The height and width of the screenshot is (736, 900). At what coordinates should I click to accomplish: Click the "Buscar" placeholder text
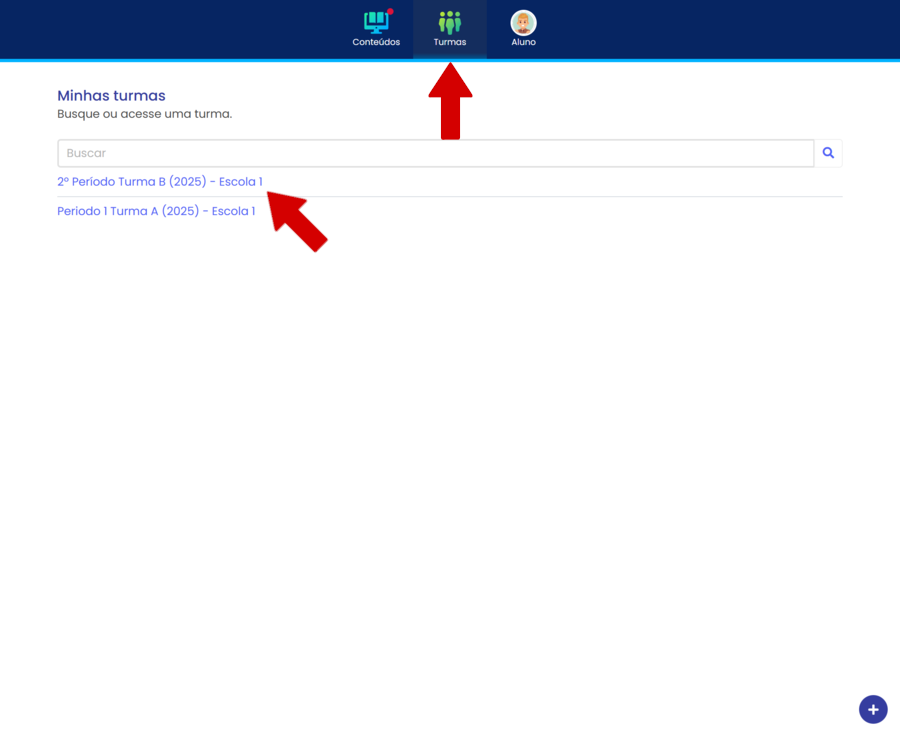[x=86, y=153]
